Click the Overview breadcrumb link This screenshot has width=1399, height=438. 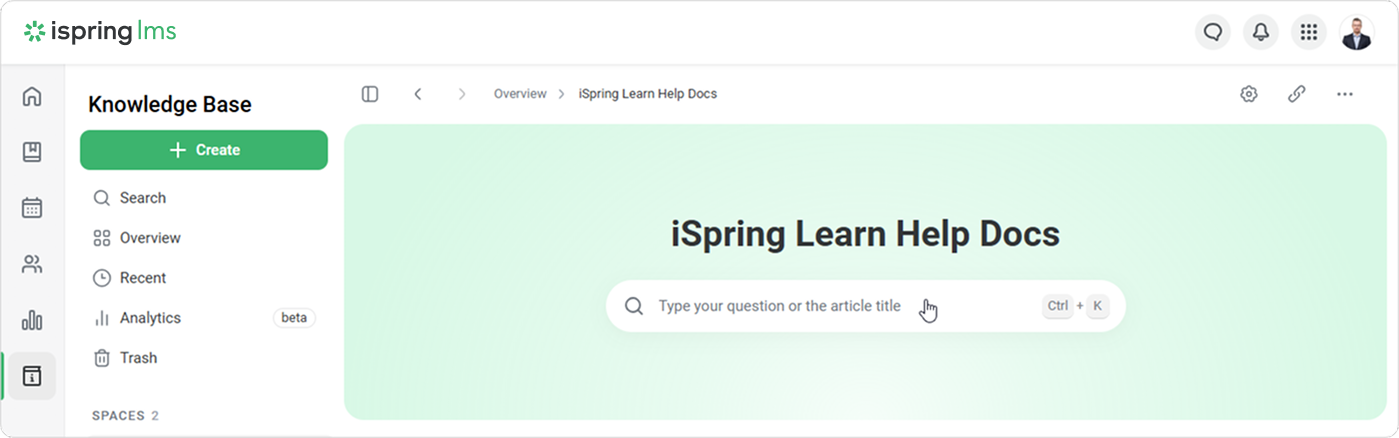point(520,94)
